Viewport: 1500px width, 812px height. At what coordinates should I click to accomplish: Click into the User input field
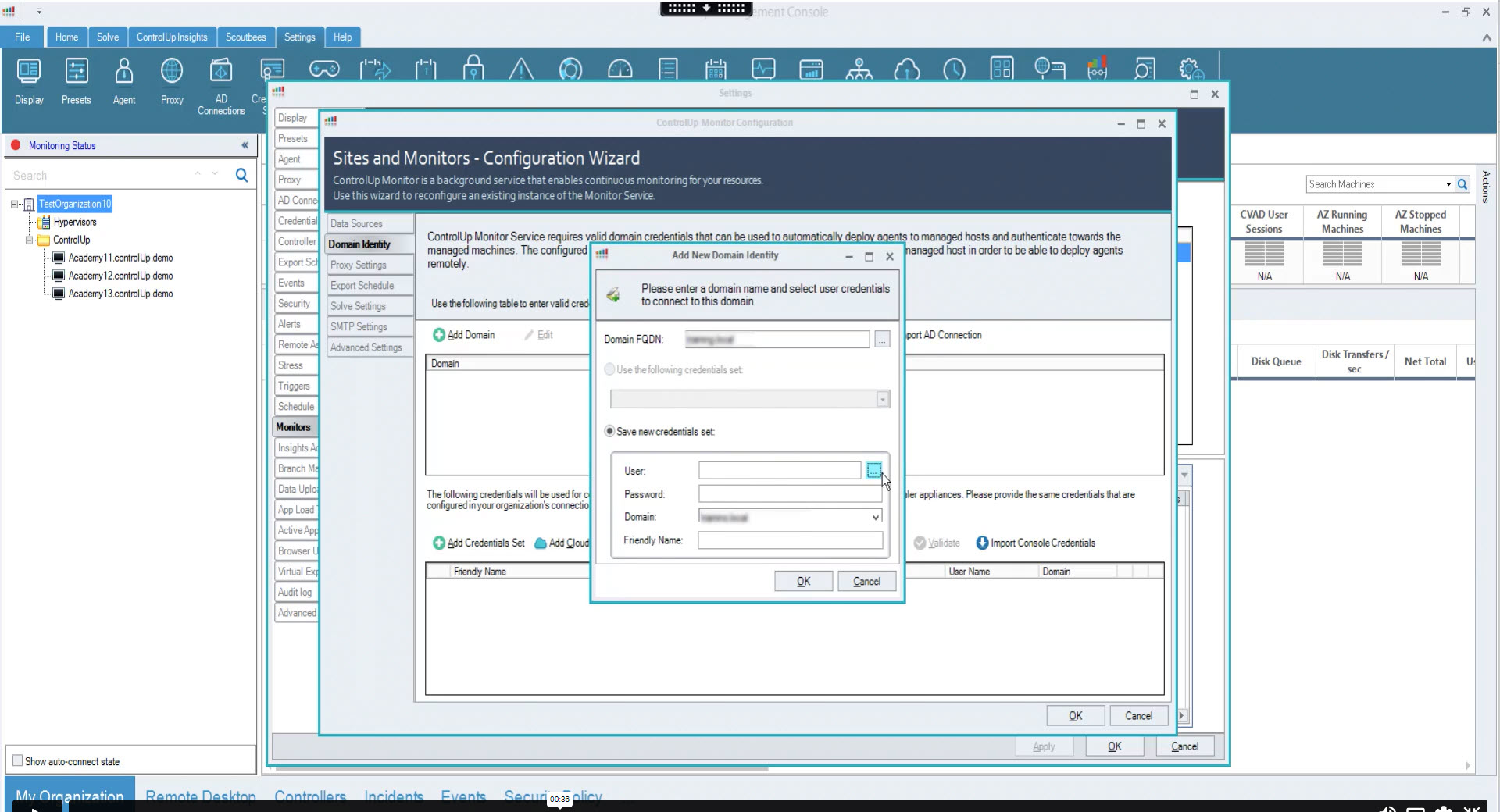[x=780, y=471]
